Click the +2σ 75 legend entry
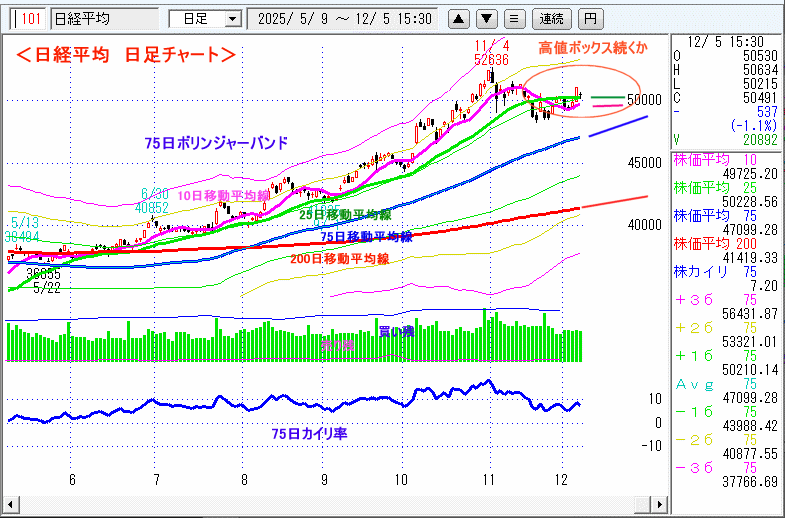Screen dimensions: 785x518 [716, 328]
